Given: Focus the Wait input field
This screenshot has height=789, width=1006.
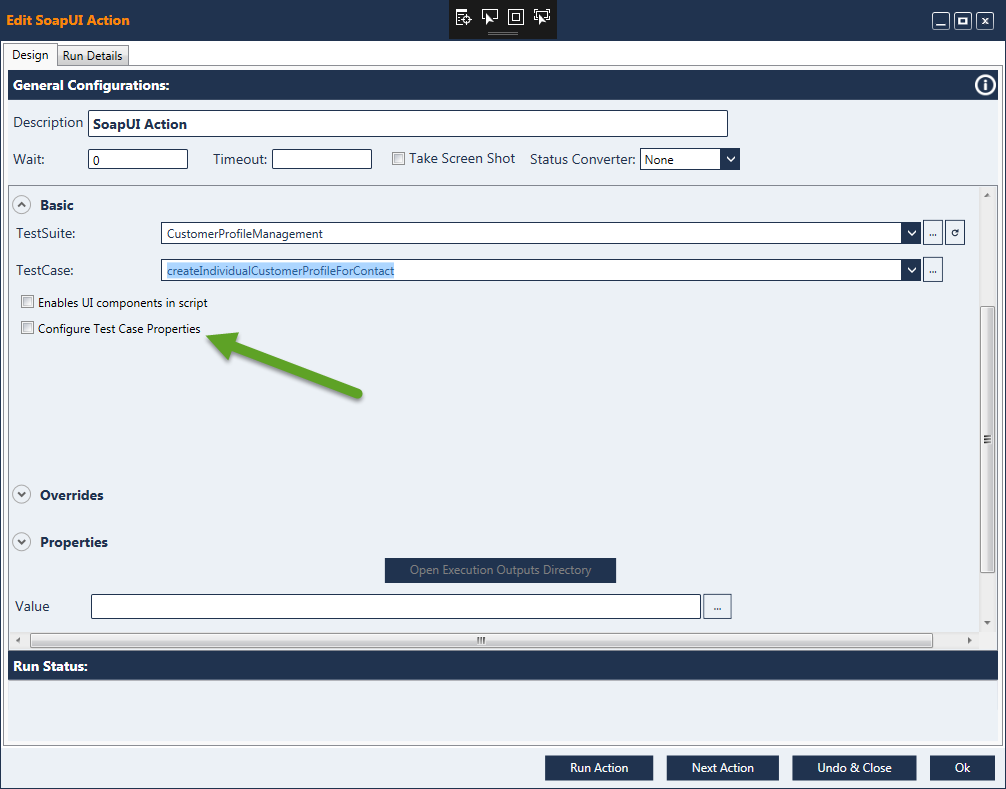Looking at the screenshot, I should 138,159.
